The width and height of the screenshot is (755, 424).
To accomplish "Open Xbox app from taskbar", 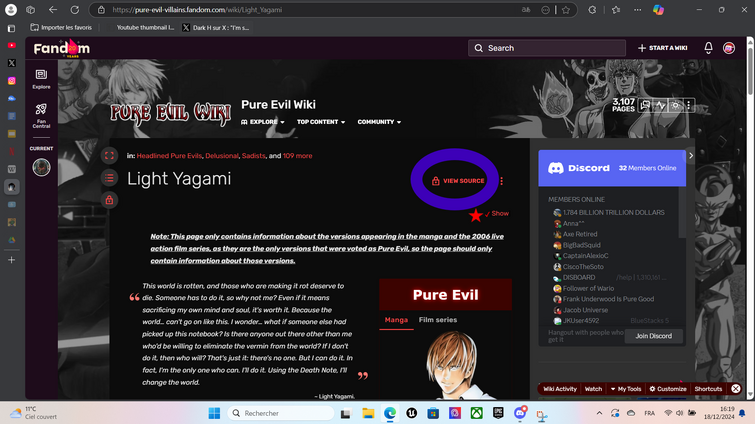I will pyautogui.click(x=477, y=413).
